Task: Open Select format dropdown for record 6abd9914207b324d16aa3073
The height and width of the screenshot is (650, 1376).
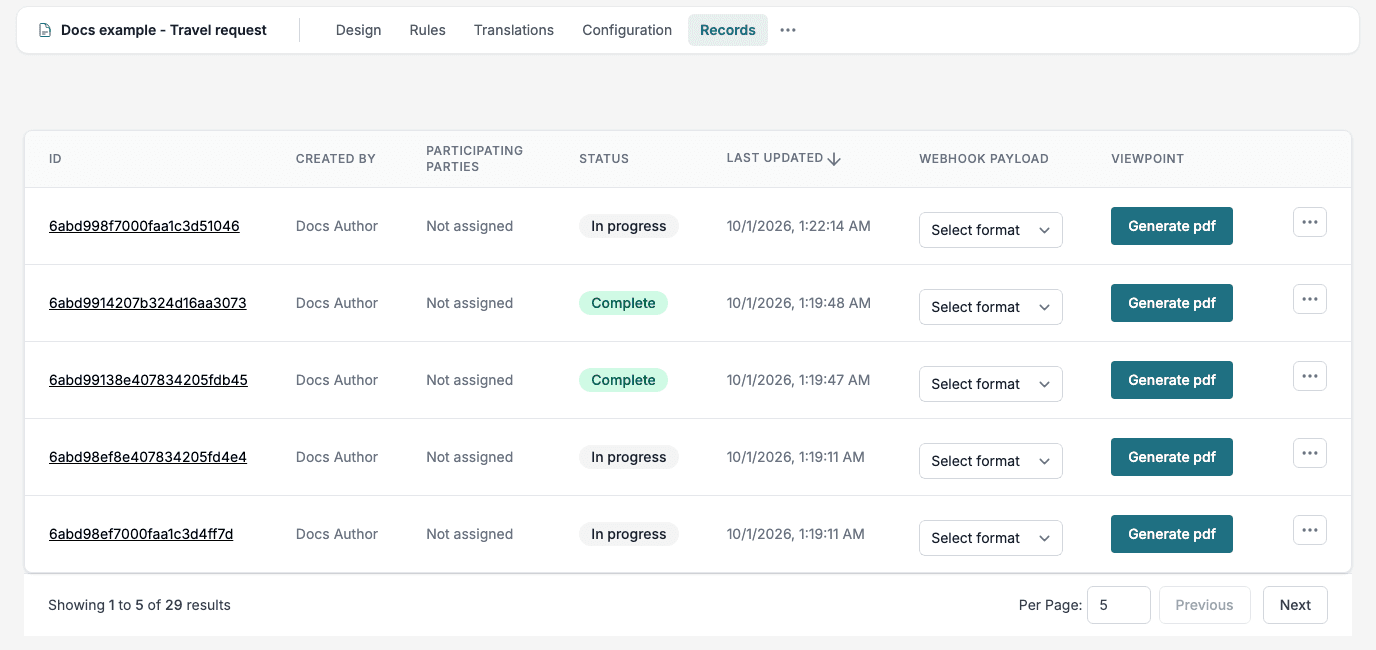Action: [x=991, y=307]
